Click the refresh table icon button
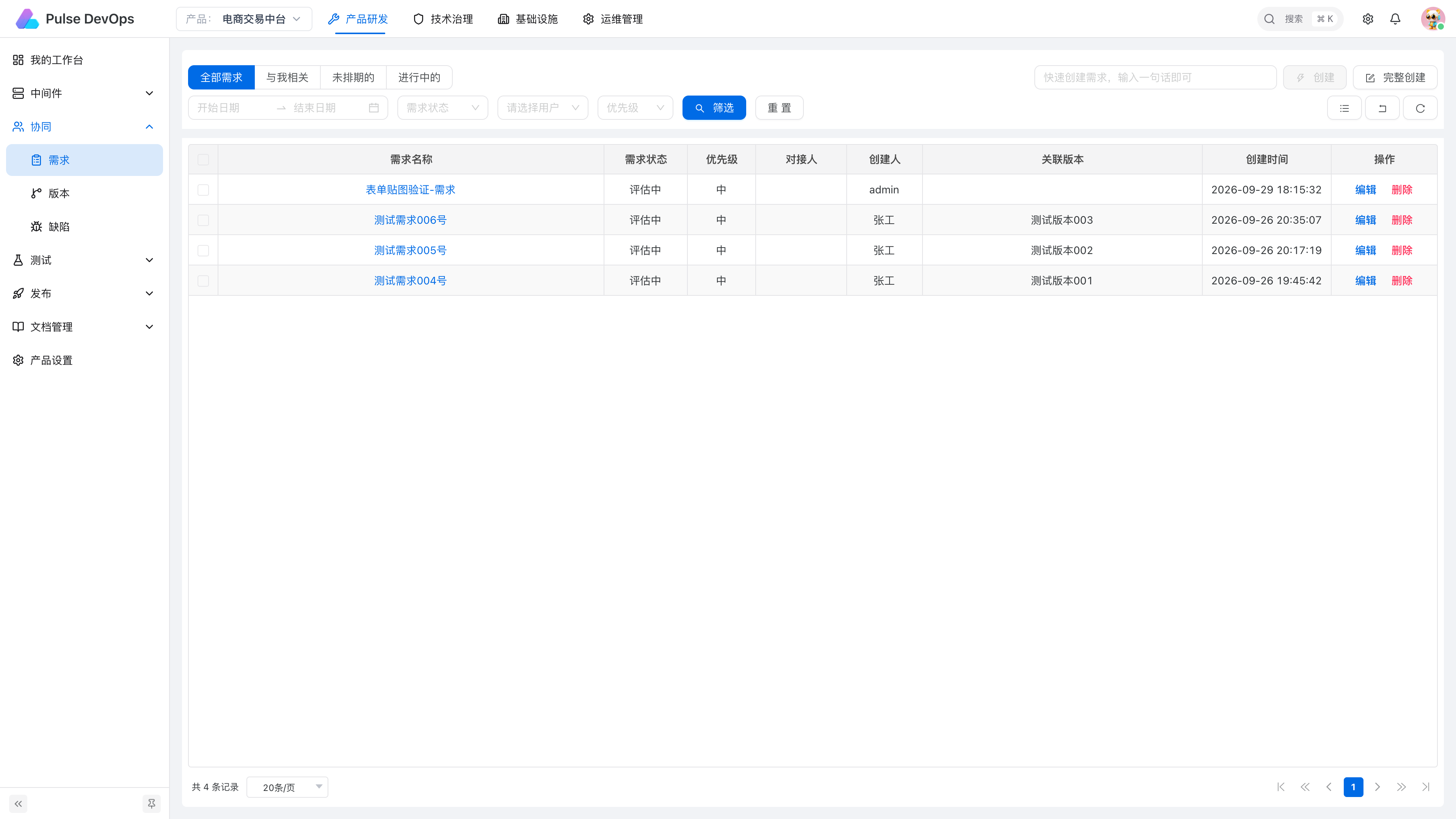This screenshot has width=1456, height=819. pyautogui.click(x=1420, y=108)
